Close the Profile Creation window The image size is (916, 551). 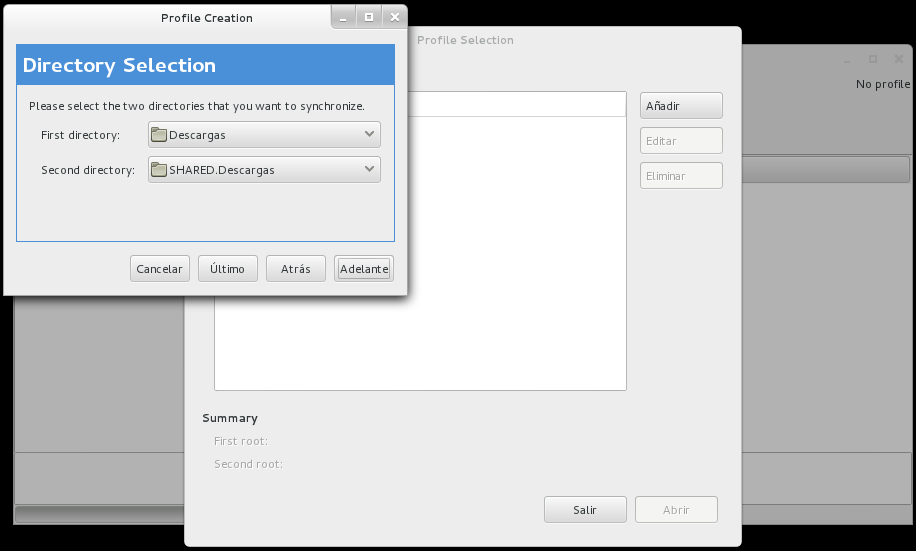coord(395,18)
